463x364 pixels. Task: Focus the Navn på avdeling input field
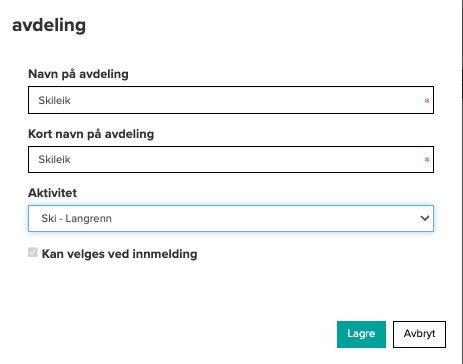pos(231,100)
